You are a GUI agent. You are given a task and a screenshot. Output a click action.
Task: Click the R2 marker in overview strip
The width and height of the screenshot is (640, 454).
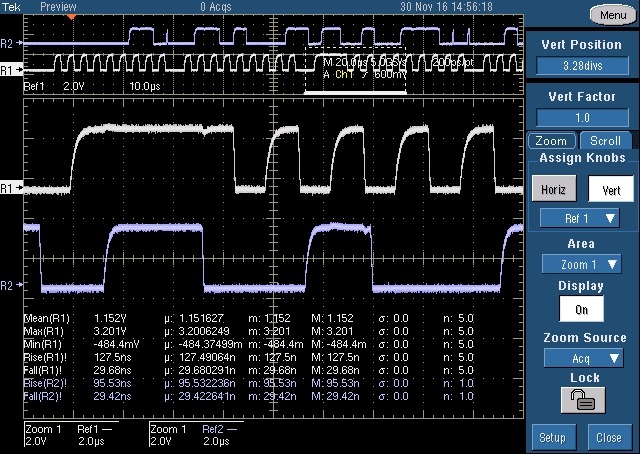pyautogui.click(x=8, y=44)
